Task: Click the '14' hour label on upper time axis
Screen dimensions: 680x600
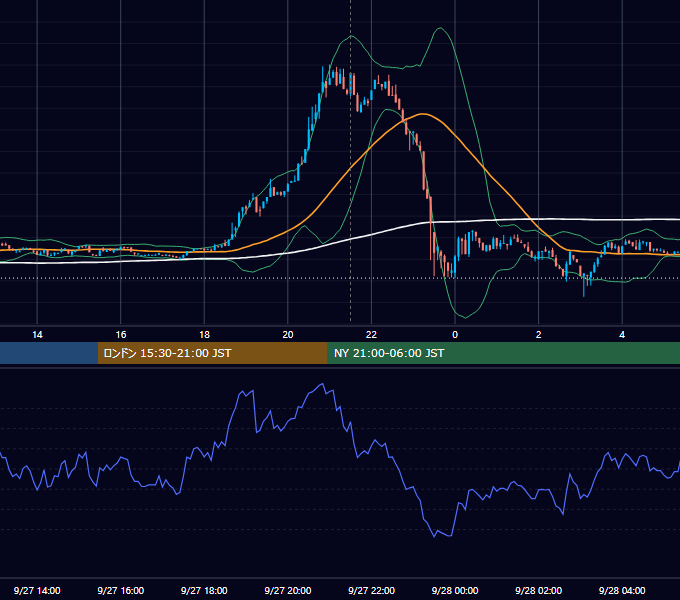Action: (37, 335)
